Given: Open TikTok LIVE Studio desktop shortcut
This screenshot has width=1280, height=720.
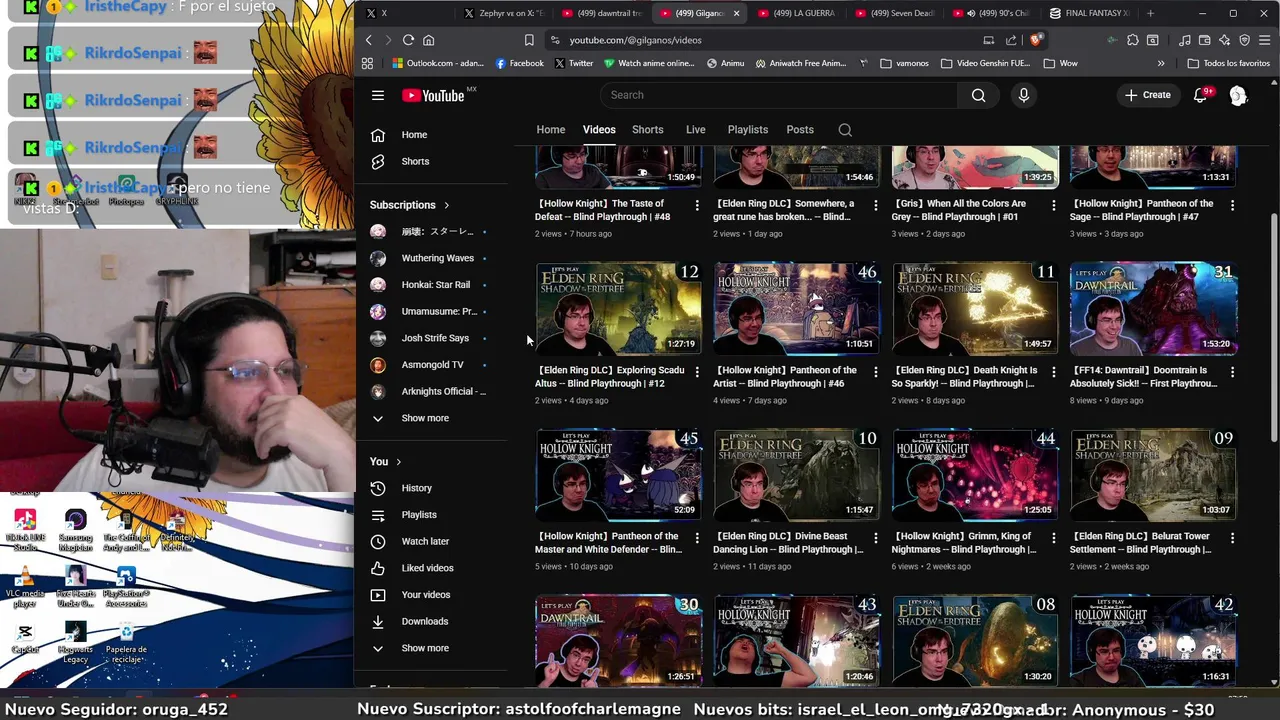Looking at the screenshot, I should (x=25, y=529).
